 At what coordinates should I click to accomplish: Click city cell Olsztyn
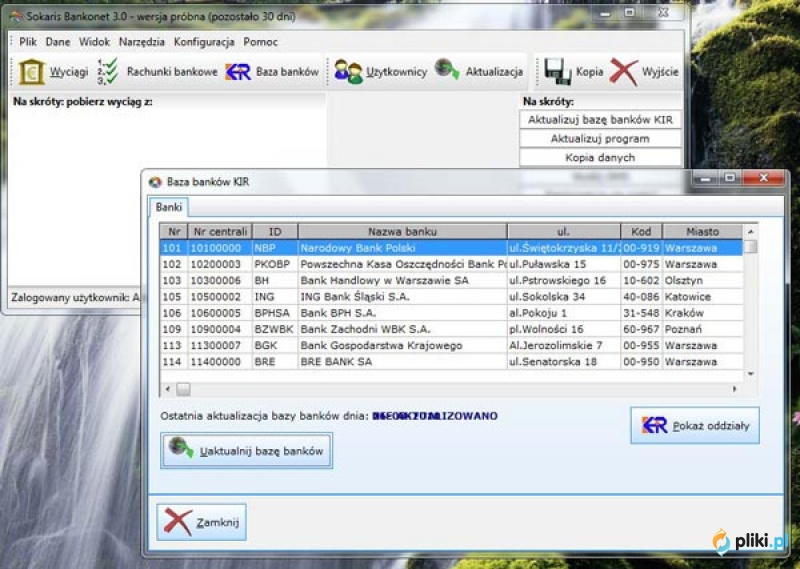[x=703, y=280]
